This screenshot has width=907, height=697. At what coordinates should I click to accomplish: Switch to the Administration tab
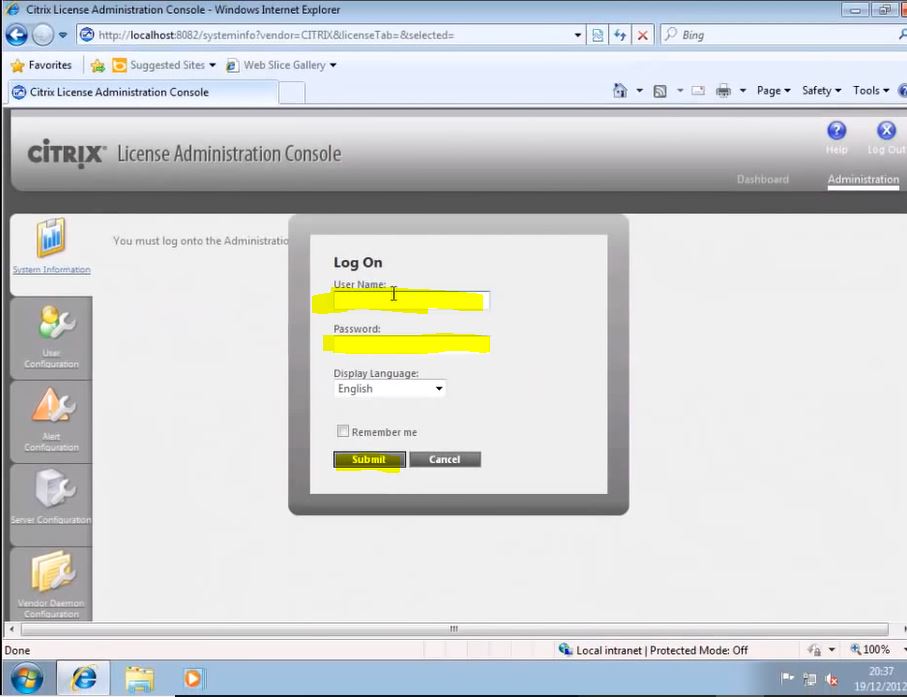tap(863, 179)
